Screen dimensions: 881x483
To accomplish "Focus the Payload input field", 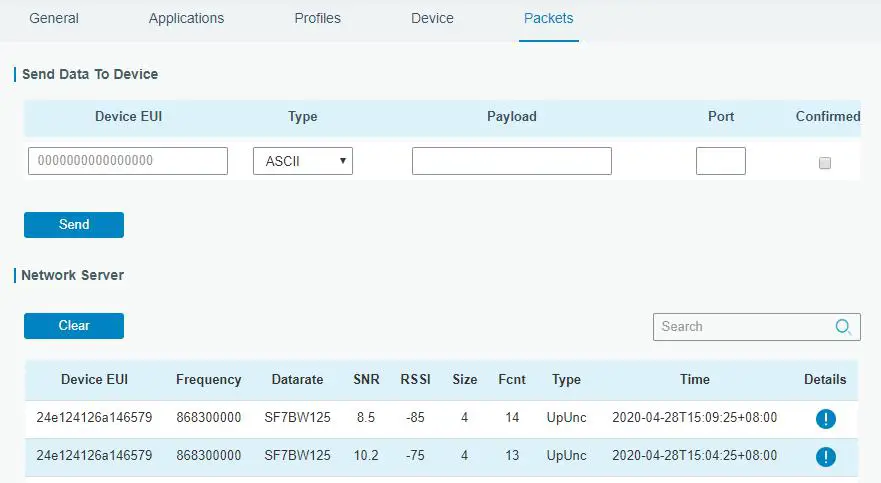I will coord(512,161).
